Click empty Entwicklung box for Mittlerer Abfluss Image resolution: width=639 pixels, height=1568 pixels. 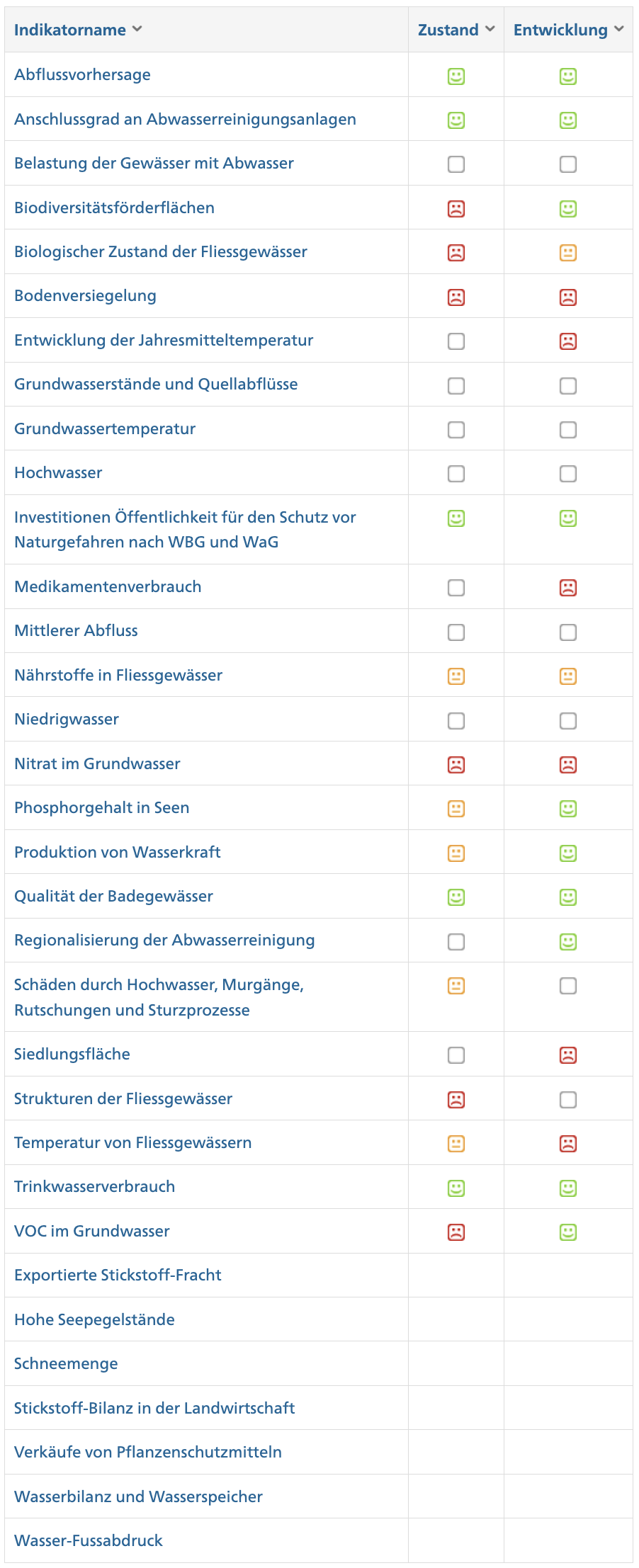click(x=568, y=632)
